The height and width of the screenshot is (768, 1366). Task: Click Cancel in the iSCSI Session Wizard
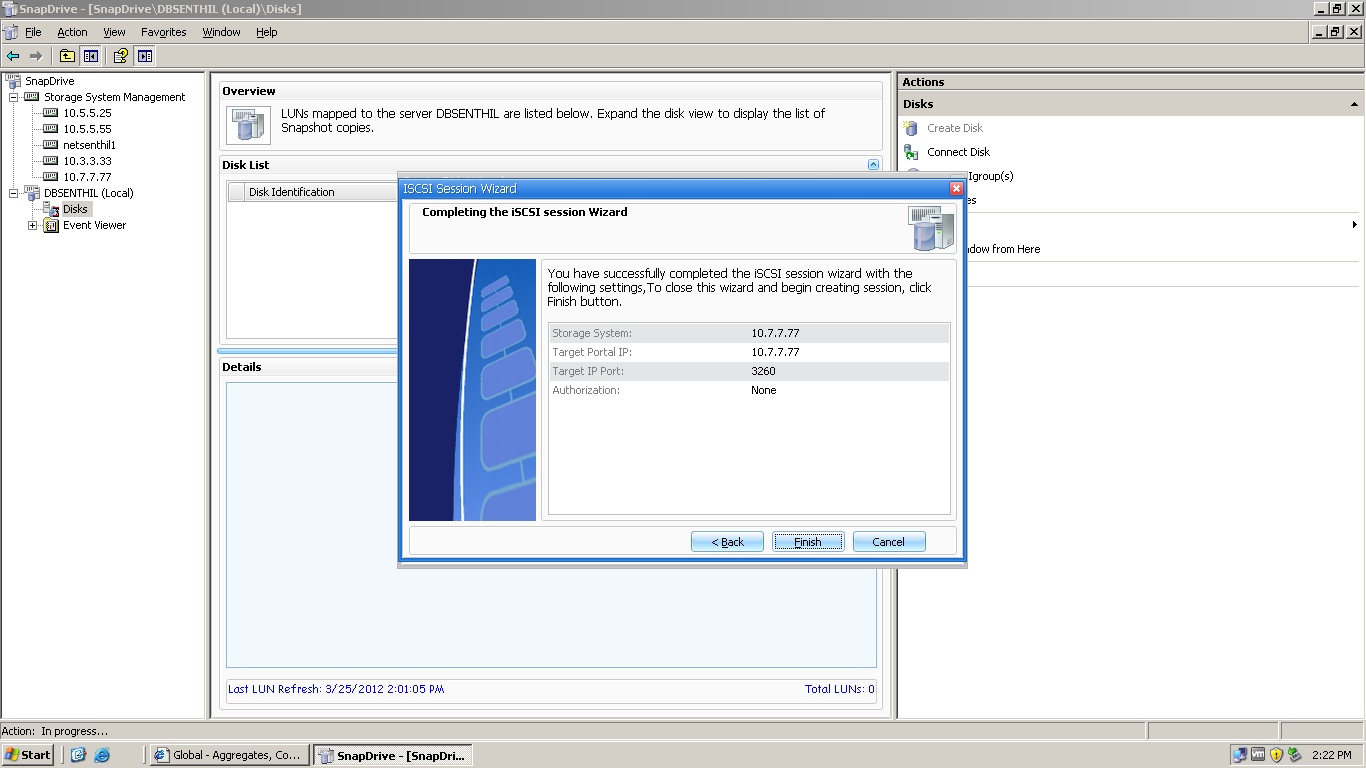[x=888, y=541]
